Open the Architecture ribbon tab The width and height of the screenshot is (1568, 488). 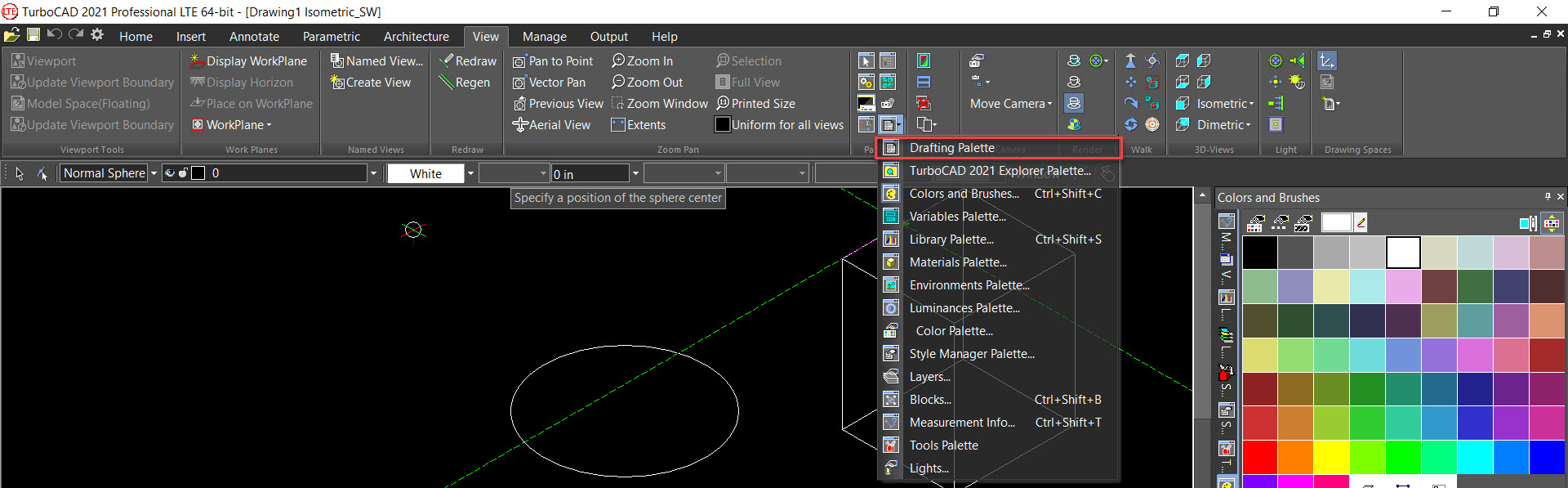coord(416,36)
